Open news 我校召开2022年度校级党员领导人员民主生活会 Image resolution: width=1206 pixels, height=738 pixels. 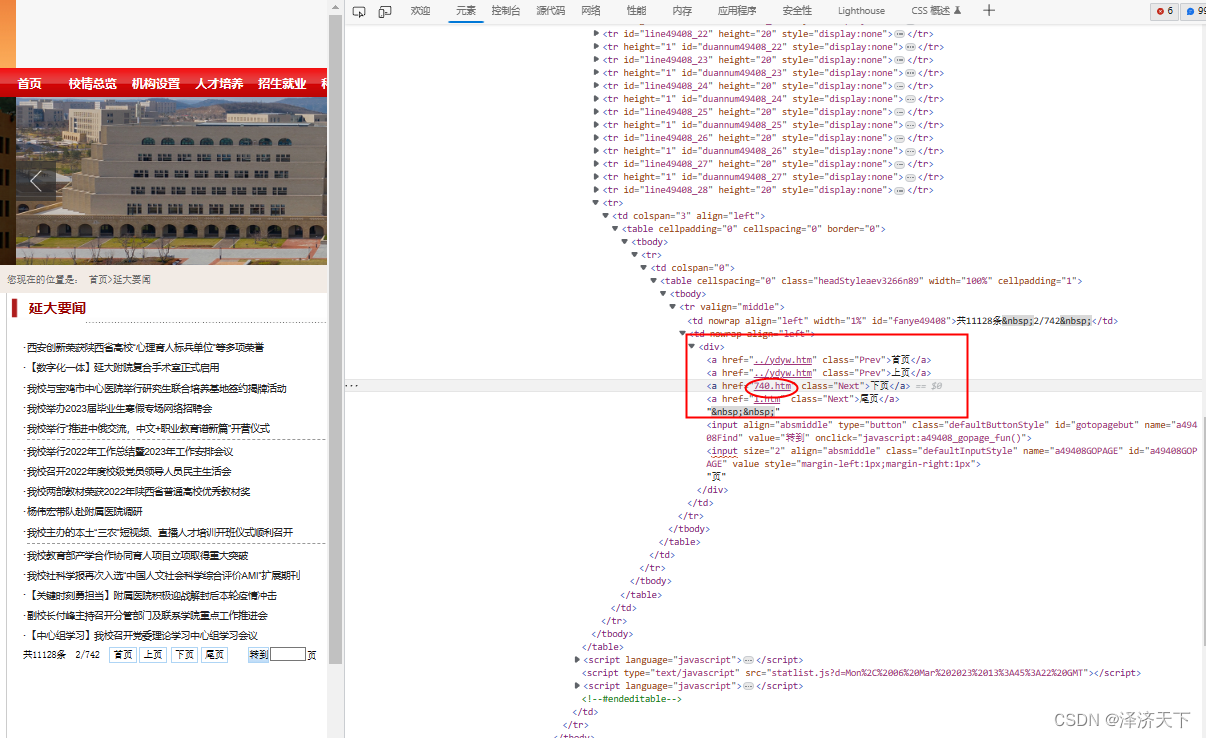[x=129, y=471]
